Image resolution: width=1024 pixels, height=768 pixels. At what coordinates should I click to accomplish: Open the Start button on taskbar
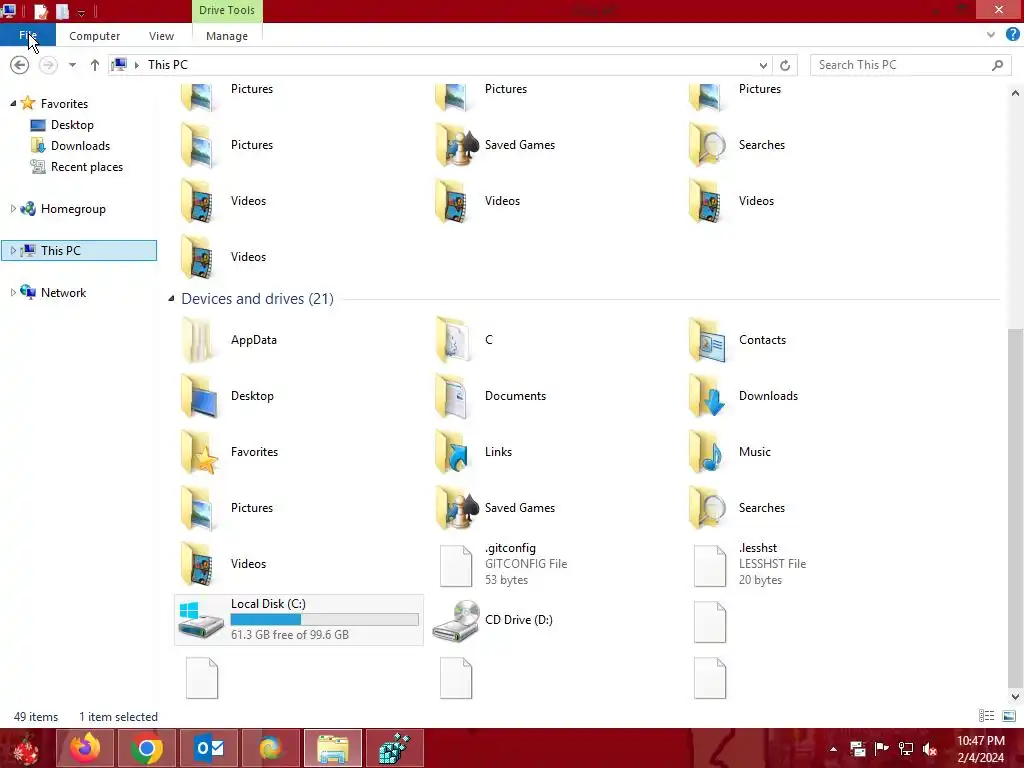tap(25, 748)
